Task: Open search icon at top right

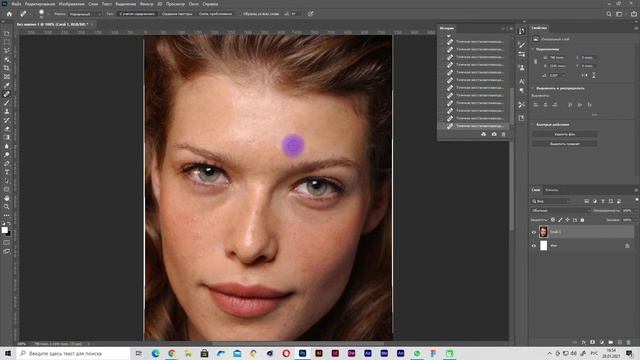Action: click(x=609, y=14)
